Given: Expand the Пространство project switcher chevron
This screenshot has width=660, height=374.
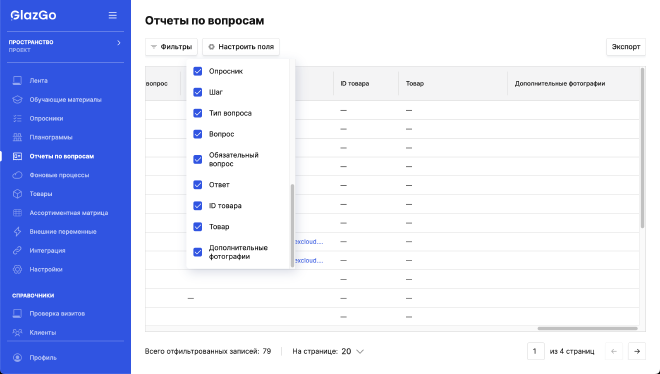Looking at the screenshot, I should tap(119, 42).
